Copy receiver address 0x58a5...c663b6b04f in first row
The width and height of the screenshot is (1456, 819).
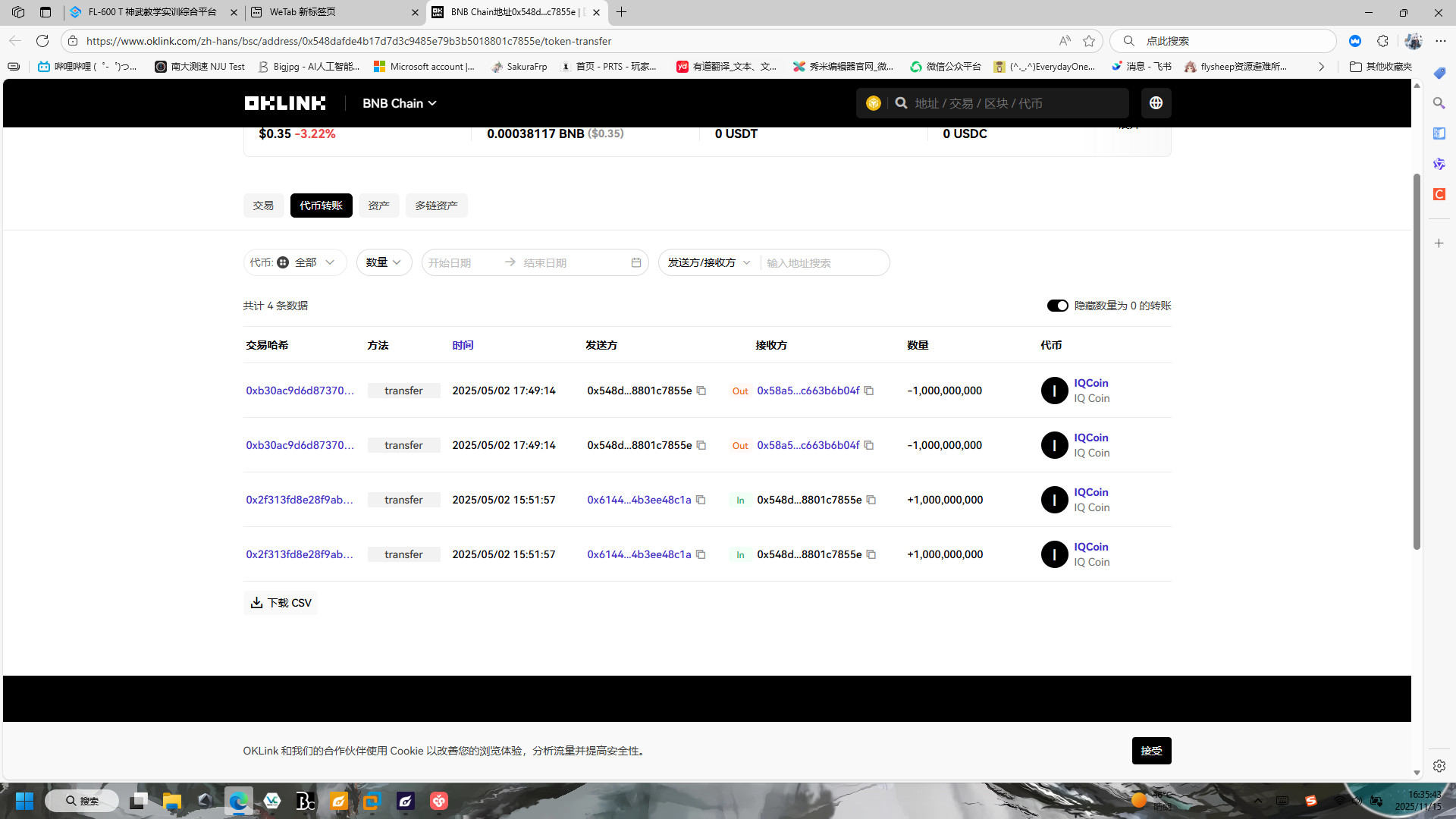869,391
